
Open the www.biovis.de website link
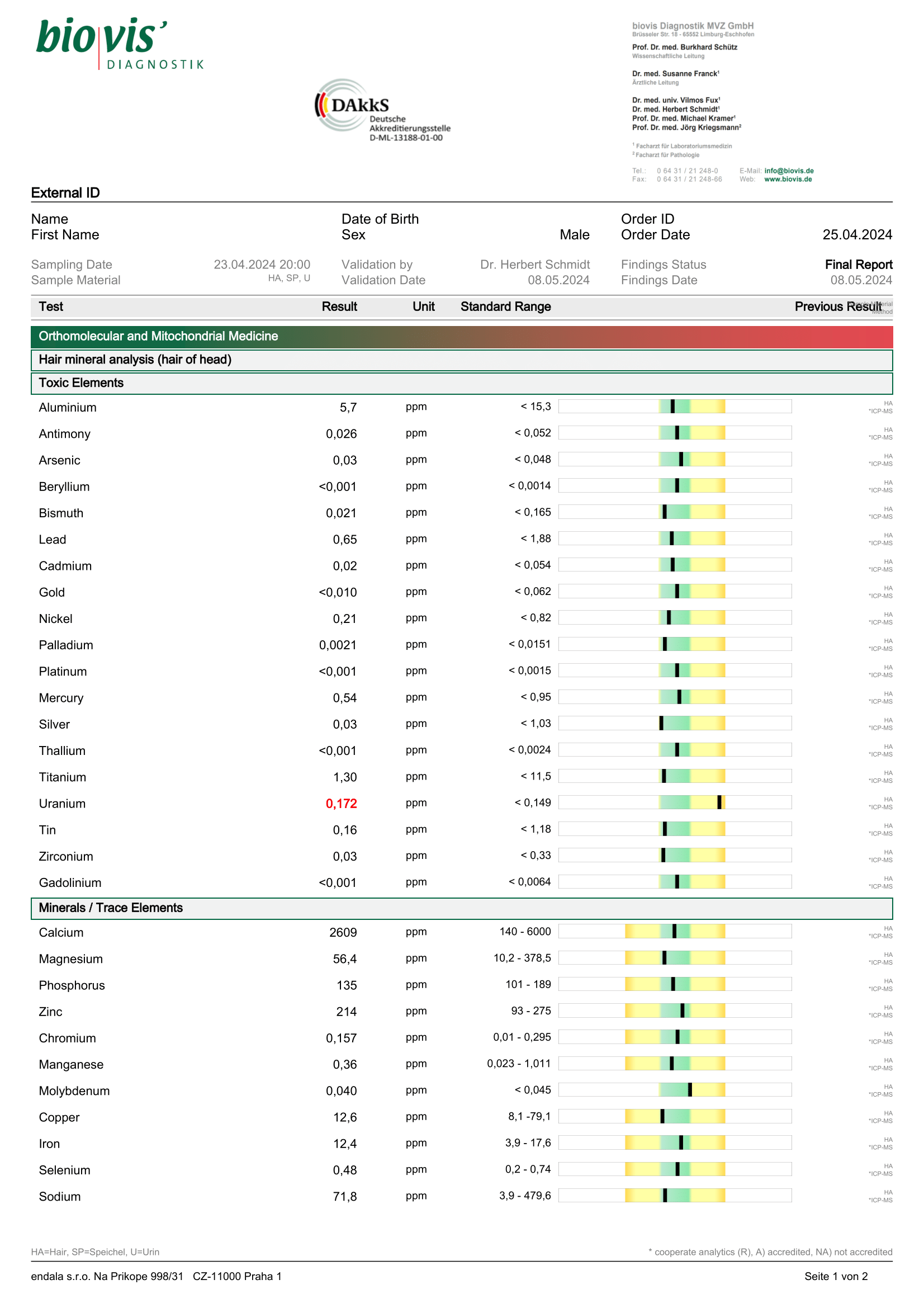[x=788, y=180]
